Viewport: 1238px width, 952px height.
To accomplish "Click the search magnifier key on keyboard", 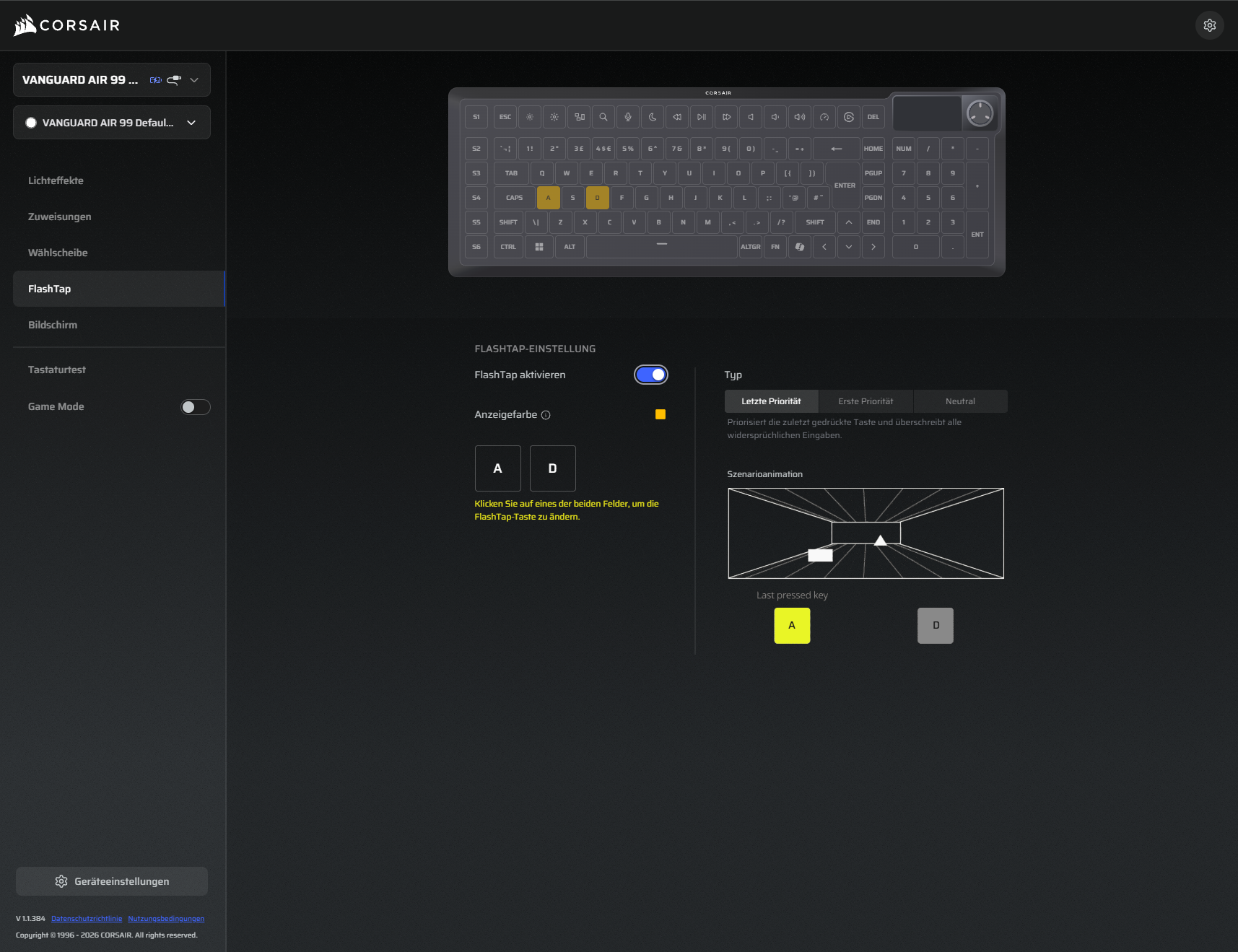I will point(603,117).
